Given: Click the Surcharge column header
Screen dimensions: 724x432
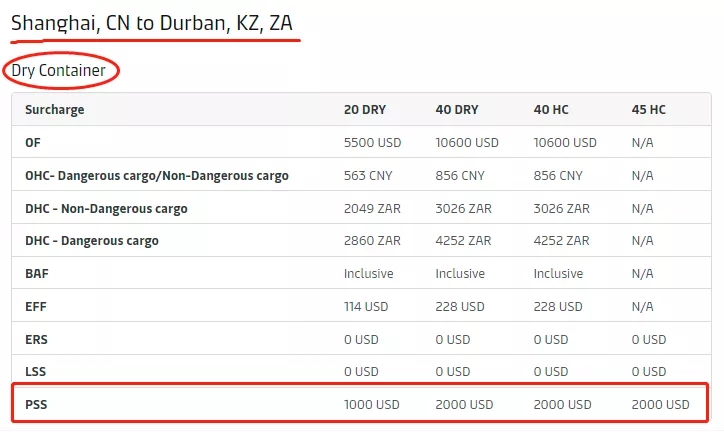Looking at the screenshot, I should 55,110.
